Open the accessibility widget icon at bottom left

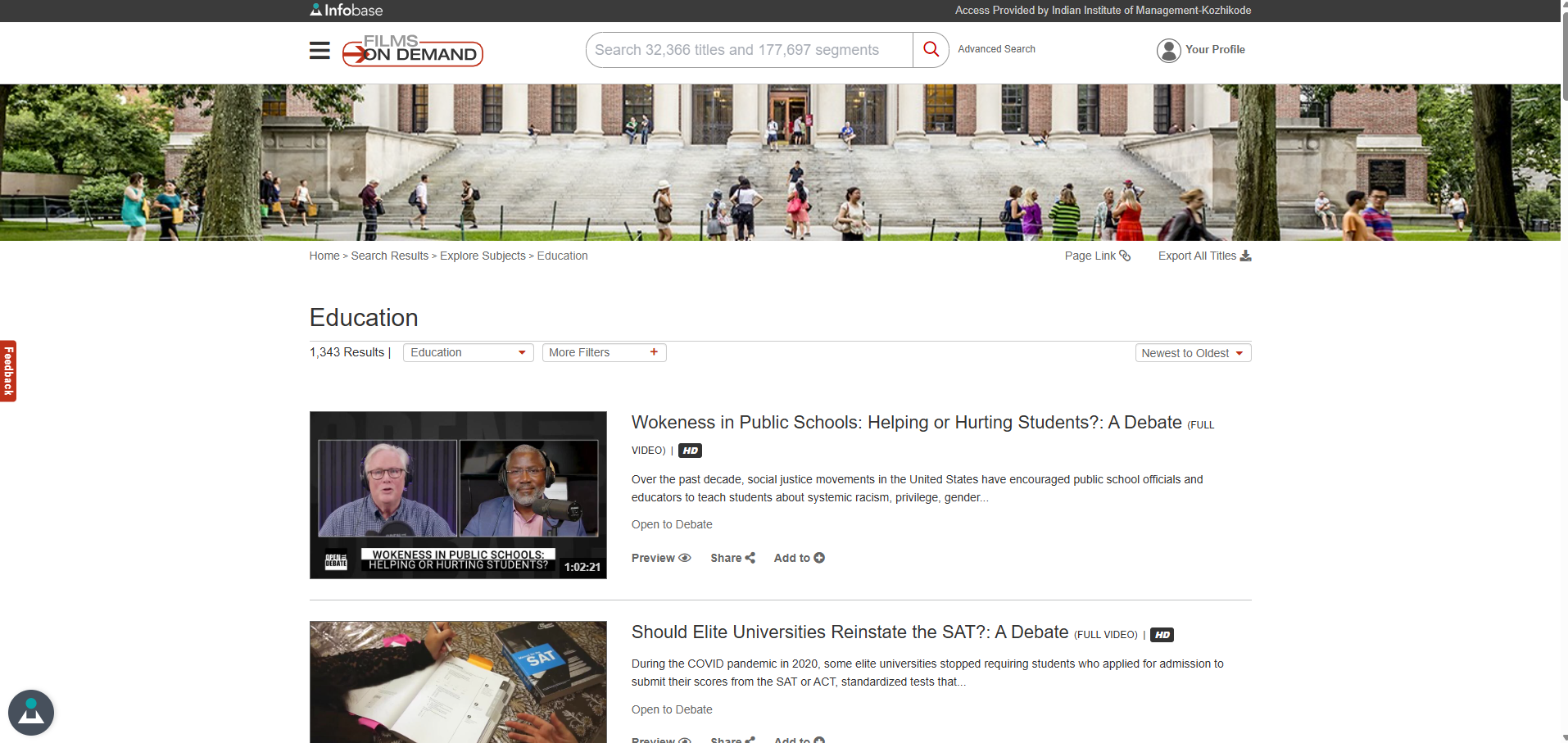pos(31,712)
